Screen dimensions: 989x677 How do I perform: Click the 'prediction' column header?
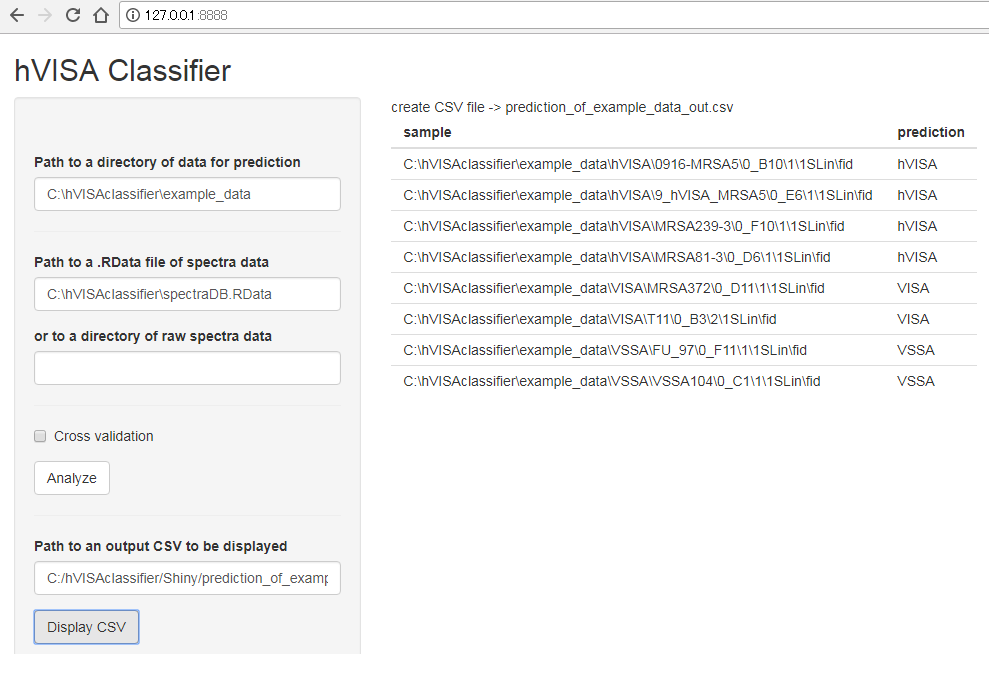click(x=931, y=132)
